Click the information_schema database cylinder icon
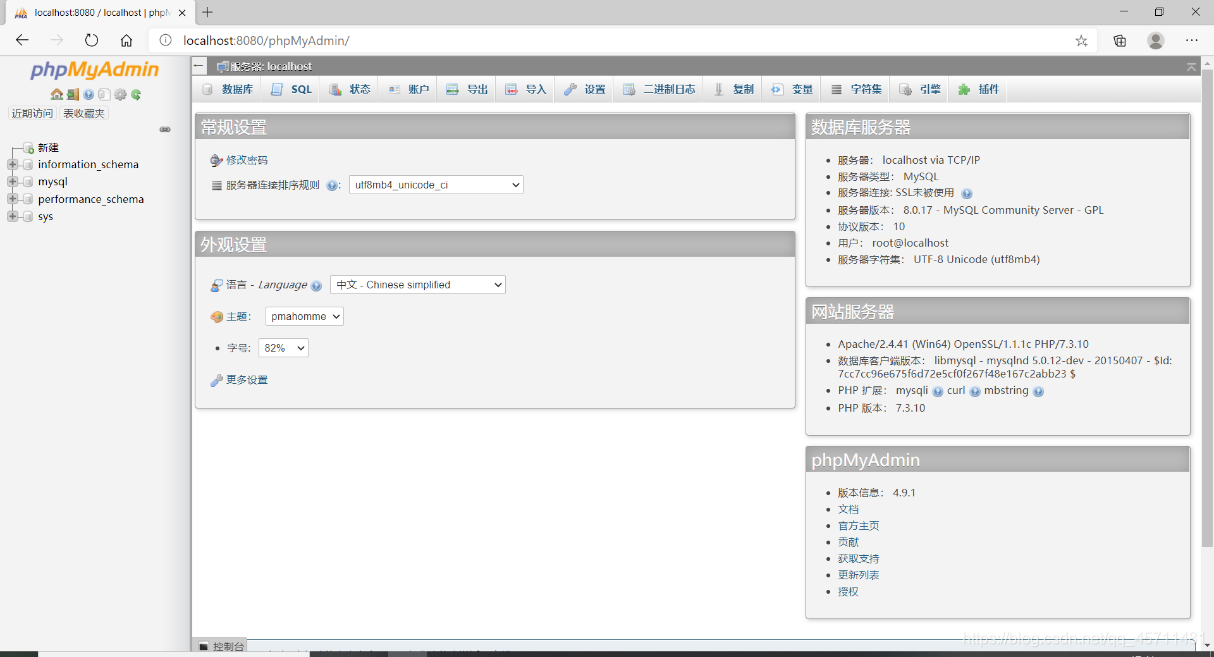This screenshot has height=657, width=1214. tap(28, 165)
